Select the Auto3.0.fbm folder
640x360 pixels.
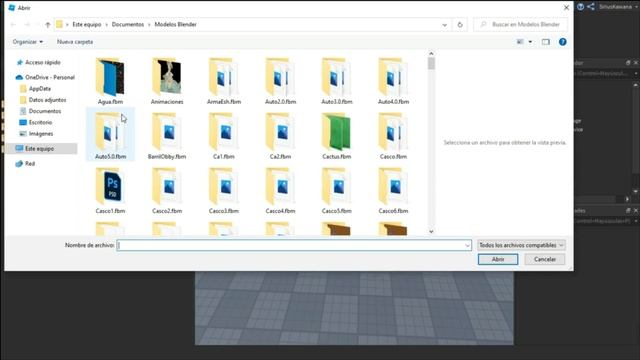[x=337, y=81]
